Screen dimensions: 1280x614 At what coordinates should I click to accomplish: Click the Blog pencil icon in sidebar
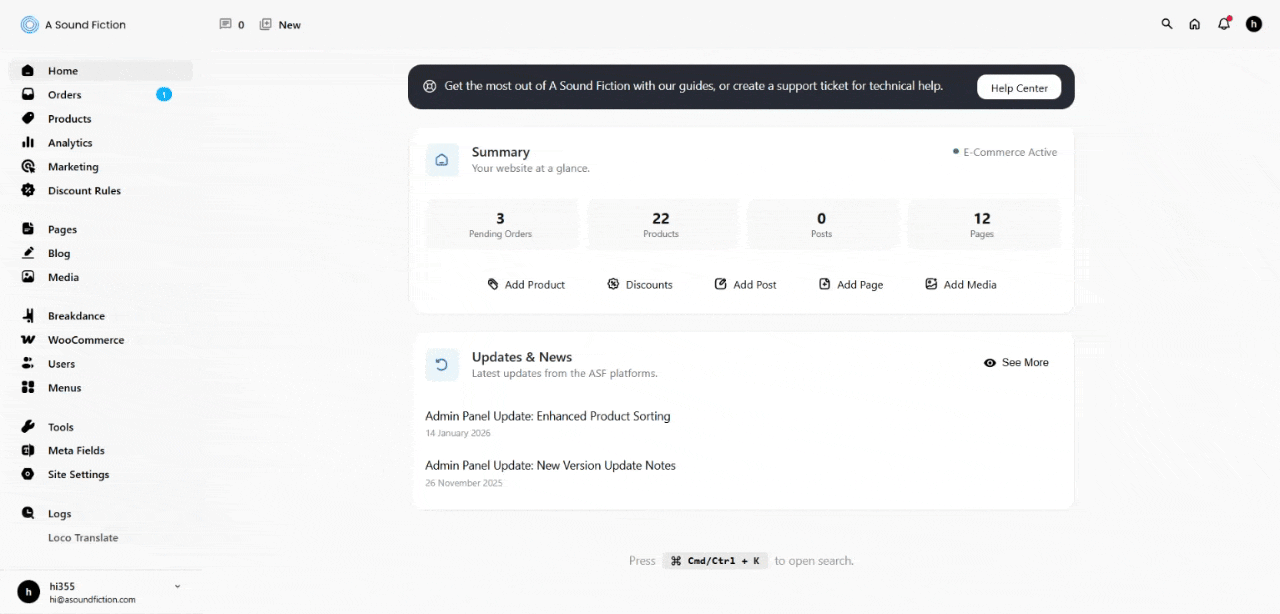pyautogui.click(x=28, y=253)
